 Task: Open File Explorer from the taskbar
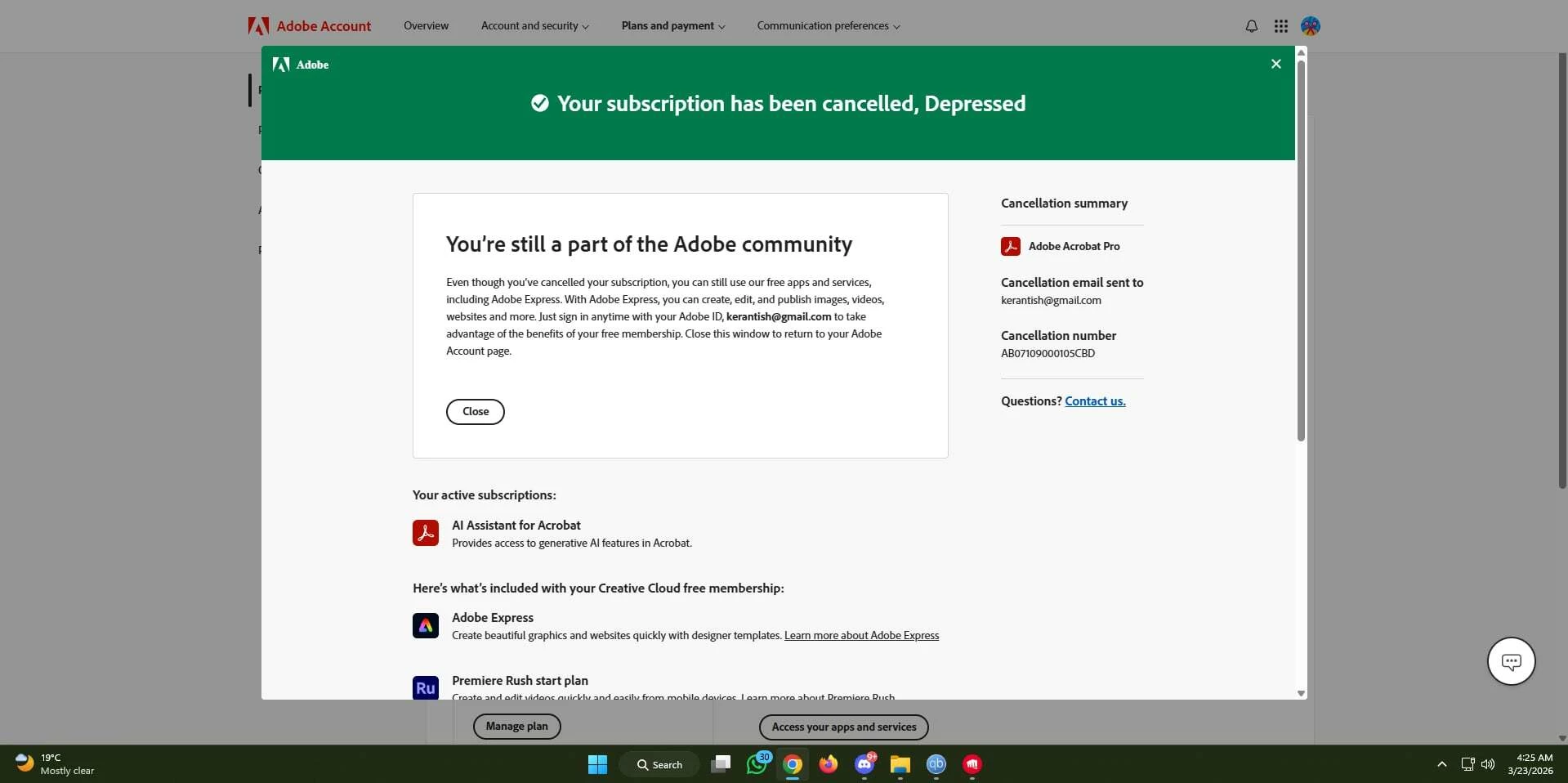point(900,764)
